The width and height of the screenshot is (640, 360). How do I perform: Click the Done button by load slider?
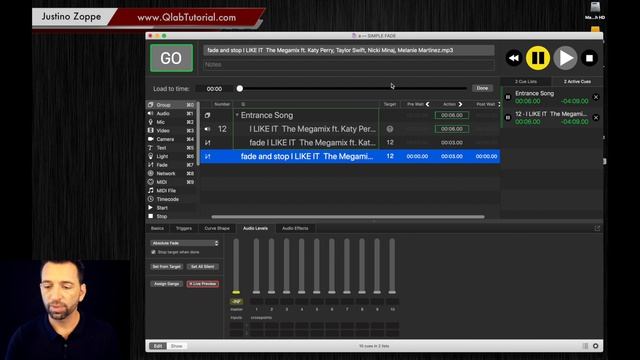(482, 88)
